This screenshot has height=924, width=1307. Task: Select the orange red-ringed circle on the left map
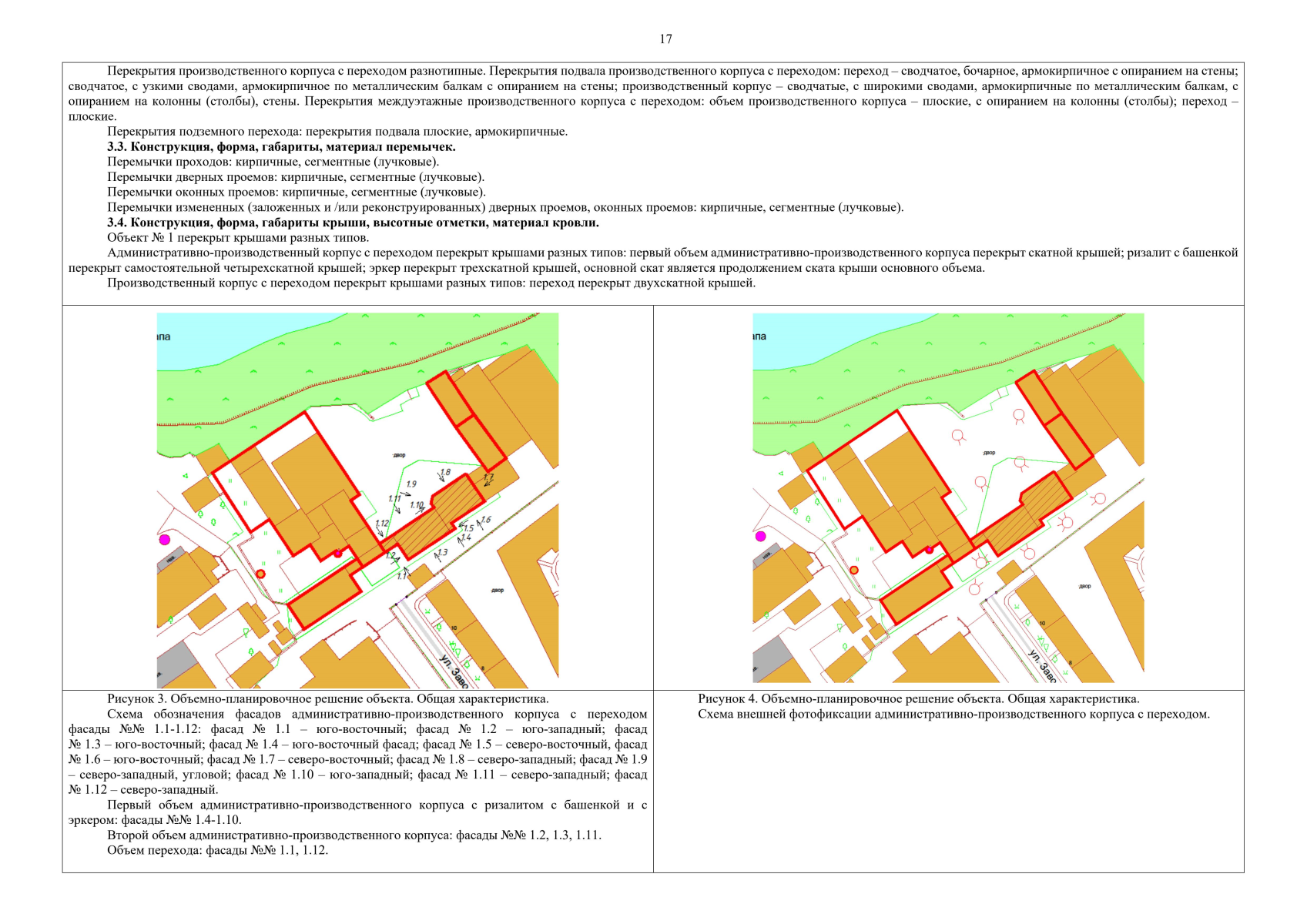(260, 574)
